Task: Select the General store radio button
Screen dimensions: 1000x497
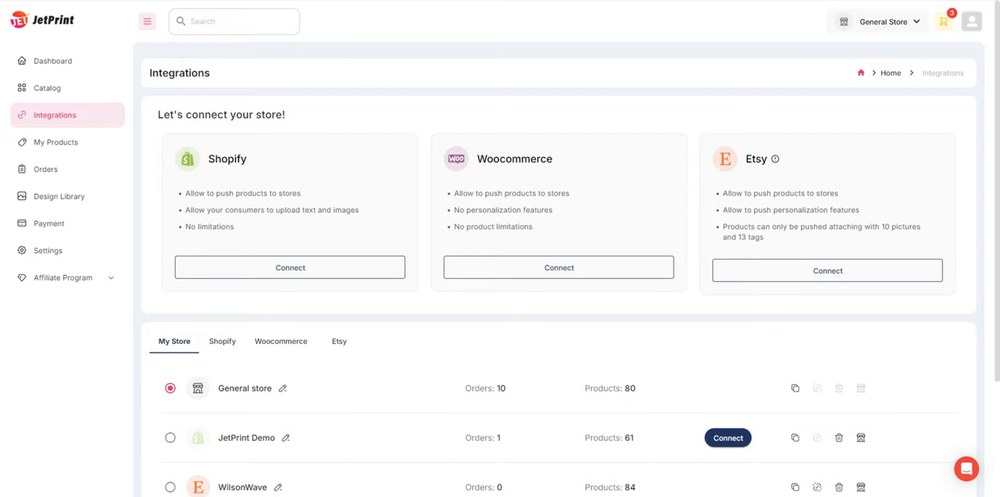Action: (x=170, y=388)
